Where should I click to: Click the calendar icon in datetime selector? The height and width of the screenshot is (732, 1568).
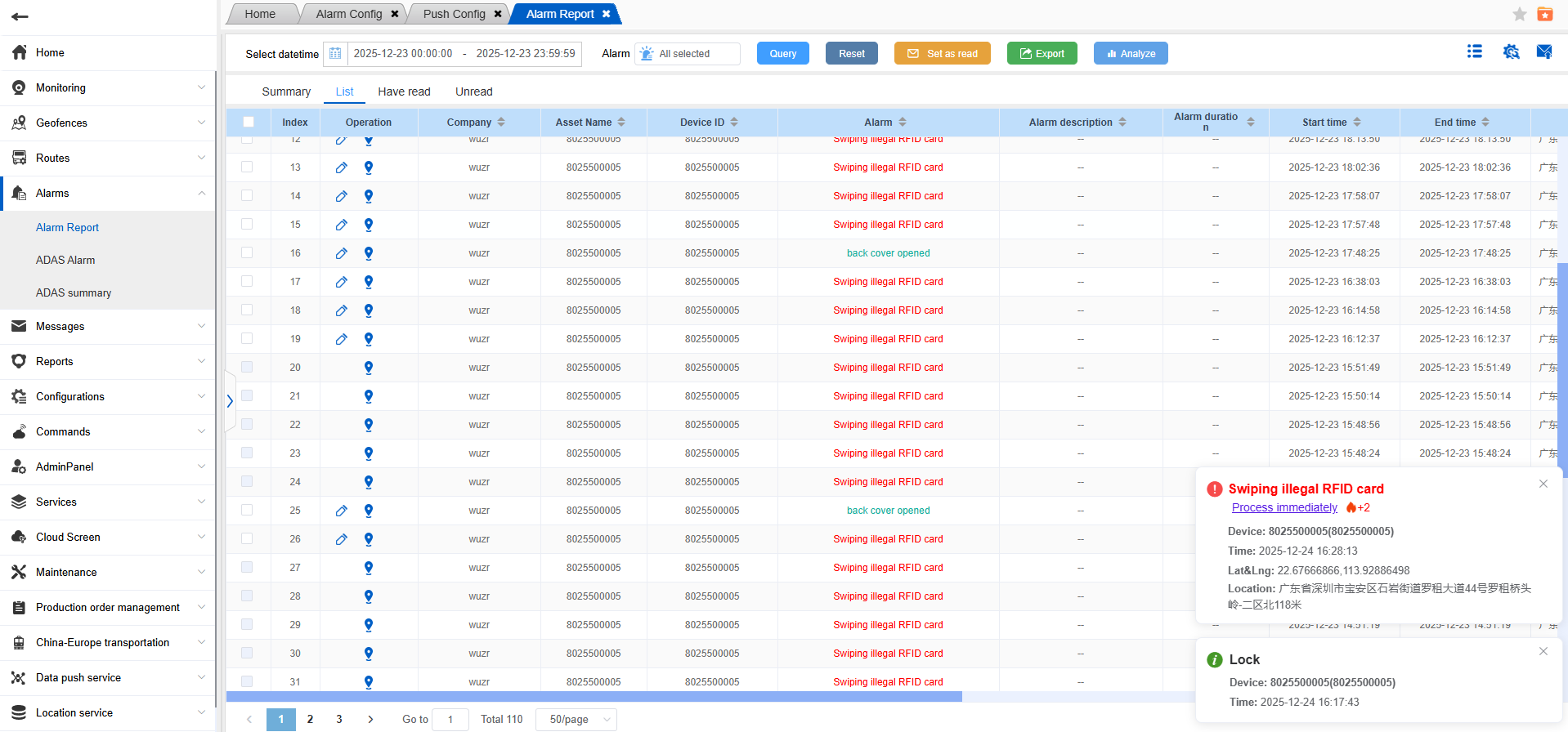pyautogui.click(x=335, y=54)
